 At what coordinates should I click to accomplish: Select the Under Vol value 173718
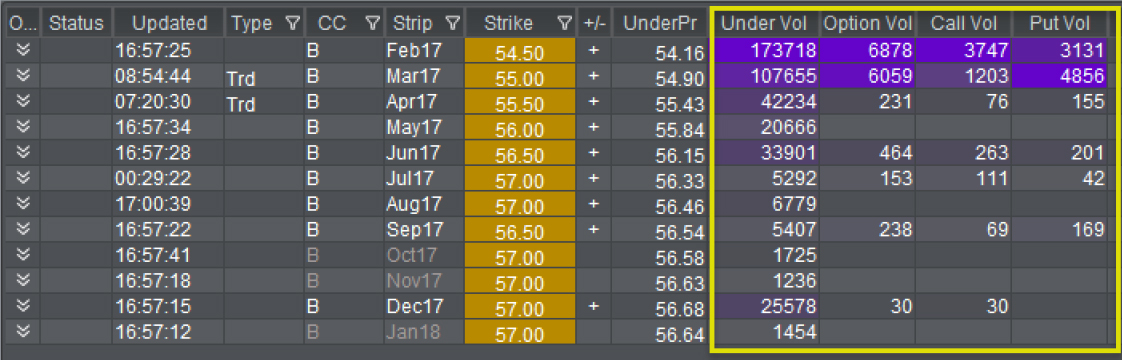coord(765,51)
